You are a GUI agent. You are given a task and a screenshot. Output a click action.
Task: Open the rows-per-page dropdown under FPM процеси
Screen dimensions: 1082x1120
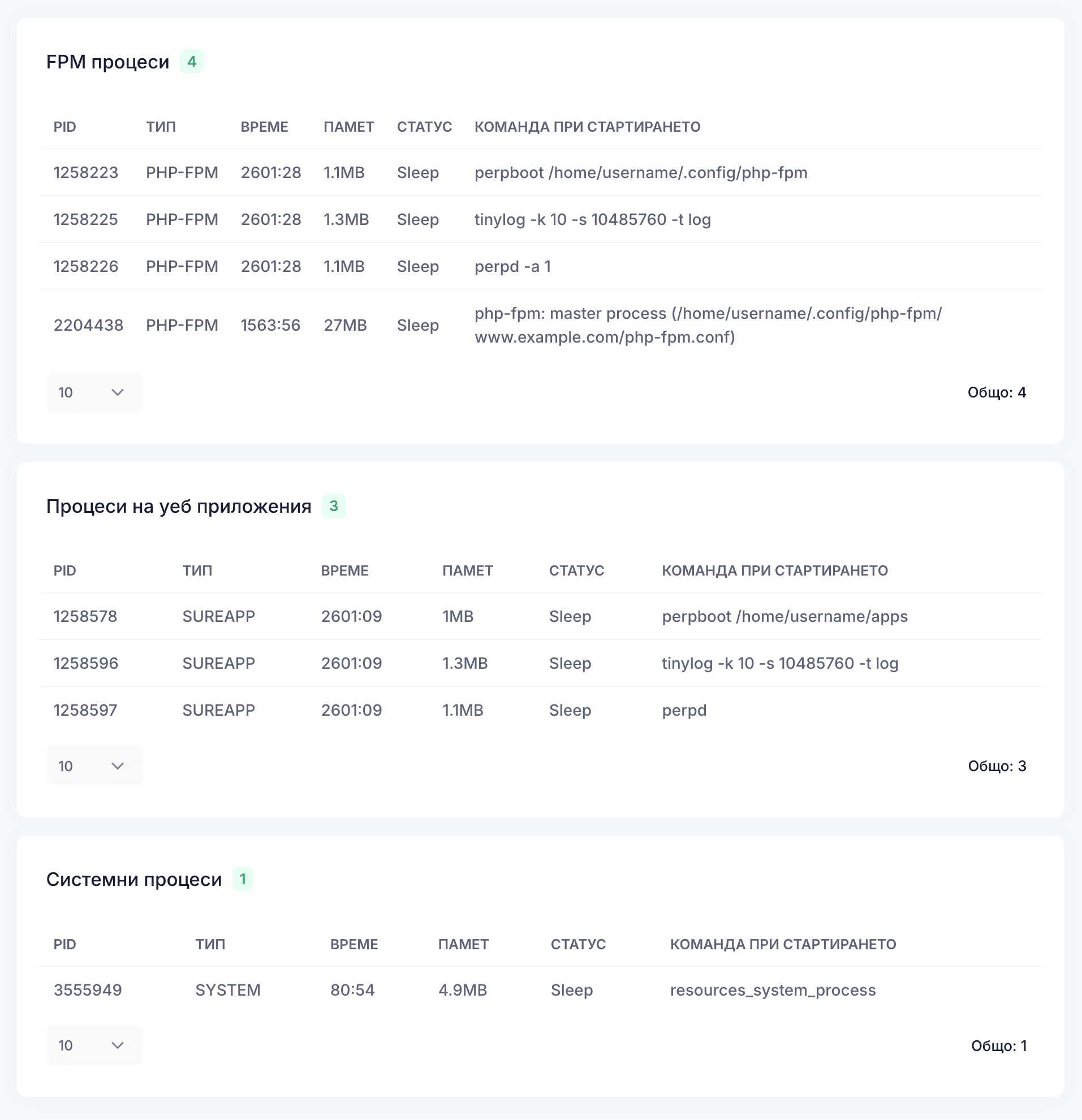click(x=94, y=392)
